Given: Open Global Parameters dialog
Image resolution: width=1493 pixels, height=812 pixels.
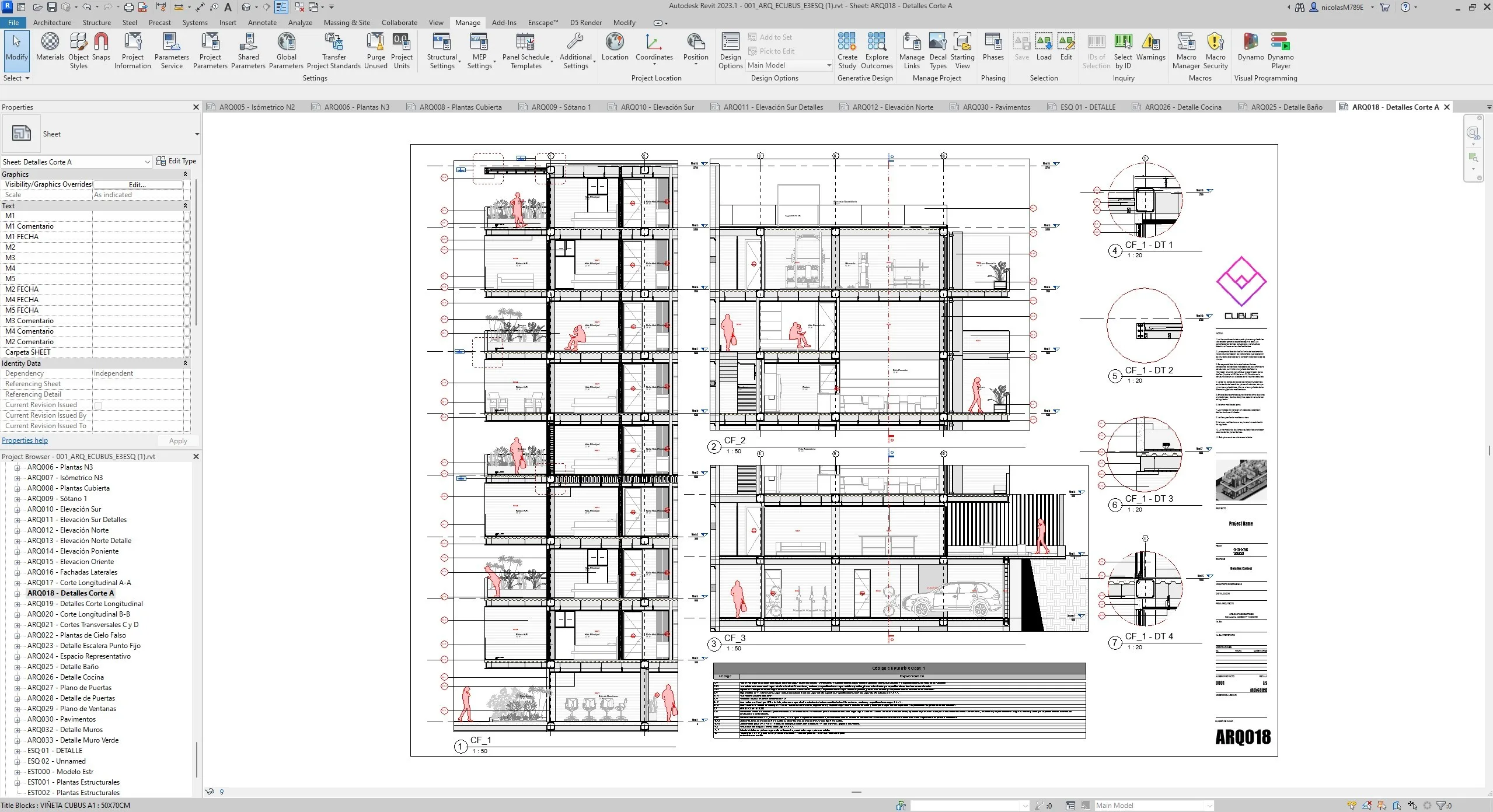Looking at the screenshot, I should 286,51.
